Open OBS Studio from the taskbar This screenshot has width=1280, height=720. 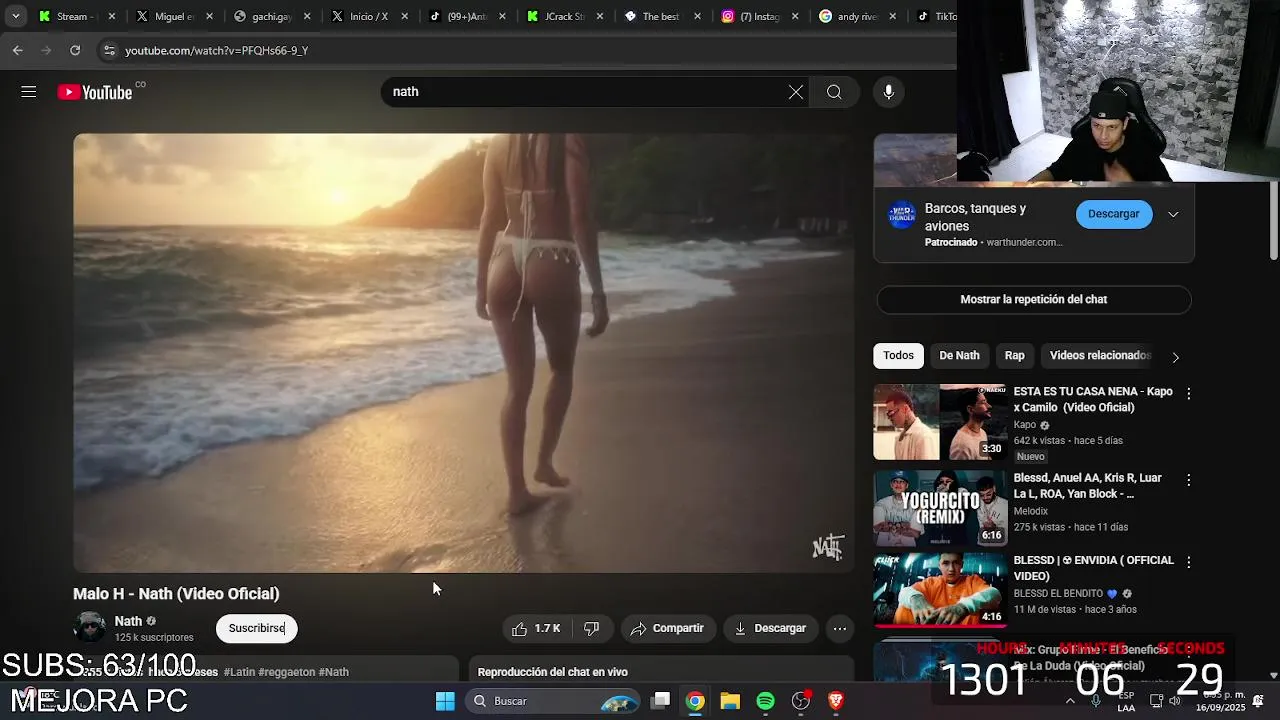click(x=800, y=701)
